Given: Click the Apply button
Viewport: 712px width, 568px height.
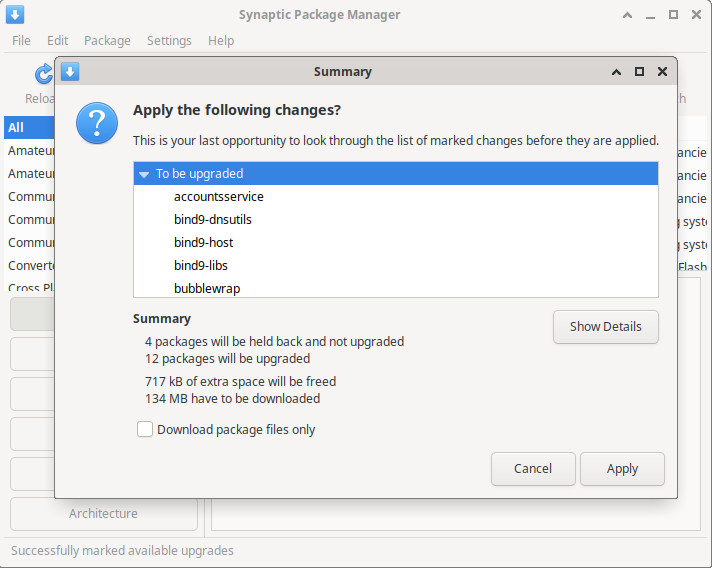Looking at the screenshot, I should pyautogui.click(x=622, y=469).
